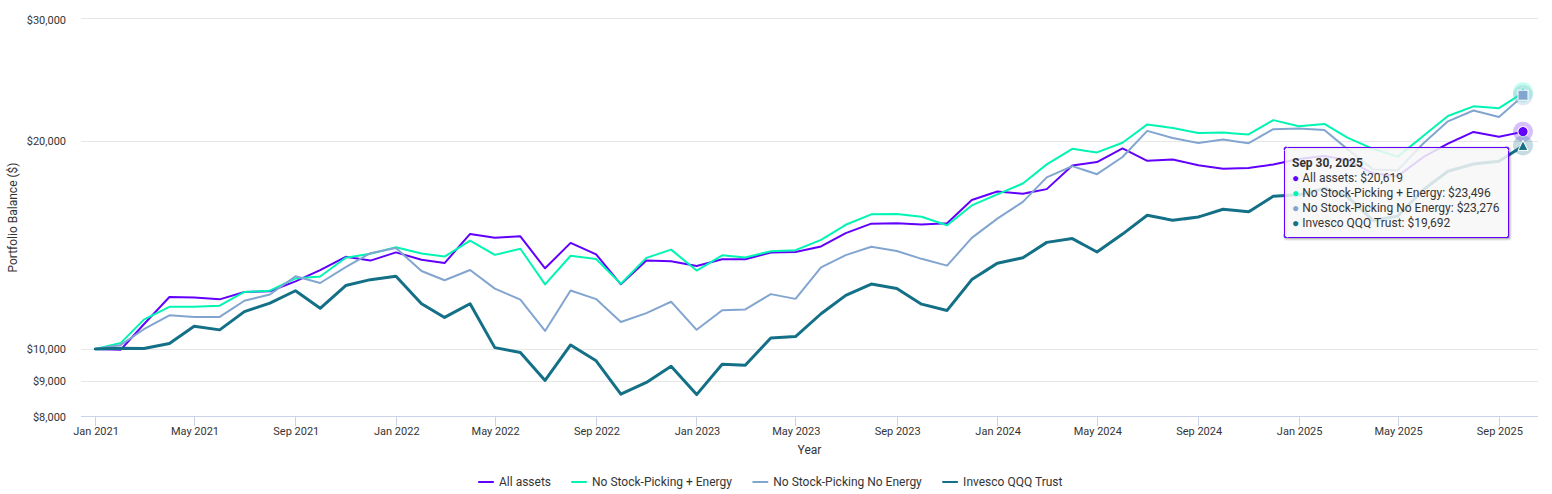1552x494 pixels.
Task: Click the Portfolio Balance ($) axis title
Action: click(x=12, y=218)
